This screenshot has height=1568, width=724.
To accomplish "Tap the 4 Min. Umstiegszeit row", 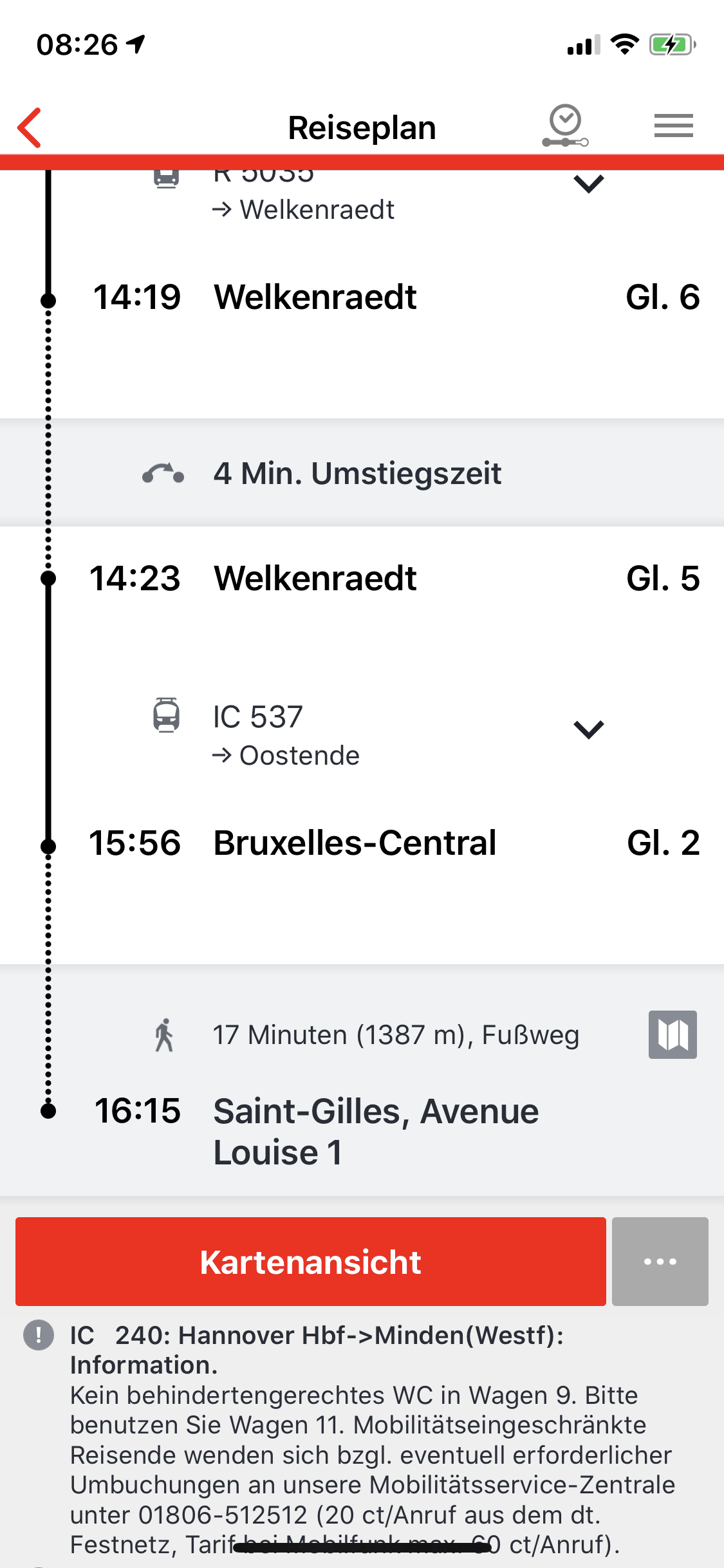I will [357, 474].
